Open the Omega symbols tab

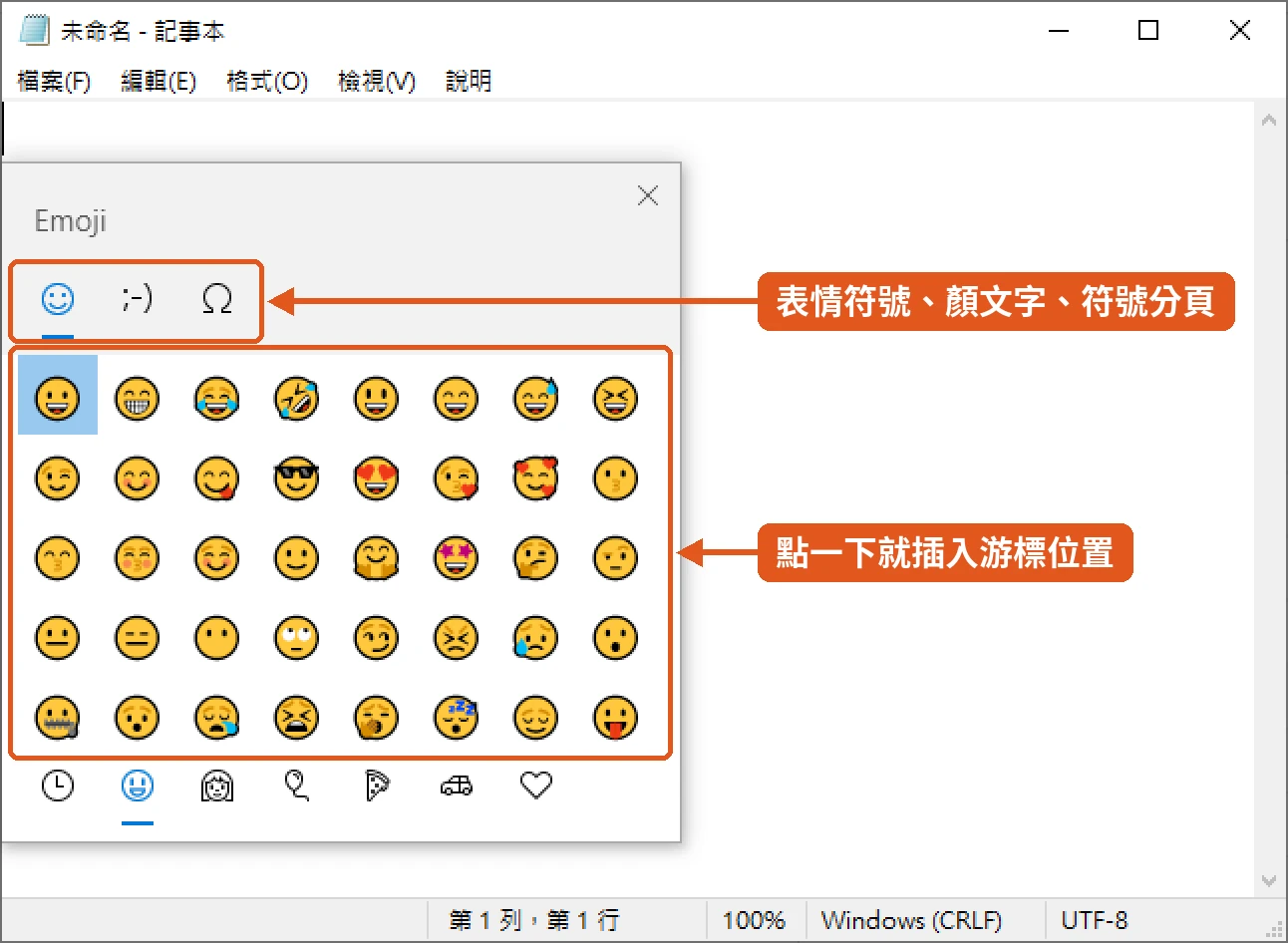[216, 298]
